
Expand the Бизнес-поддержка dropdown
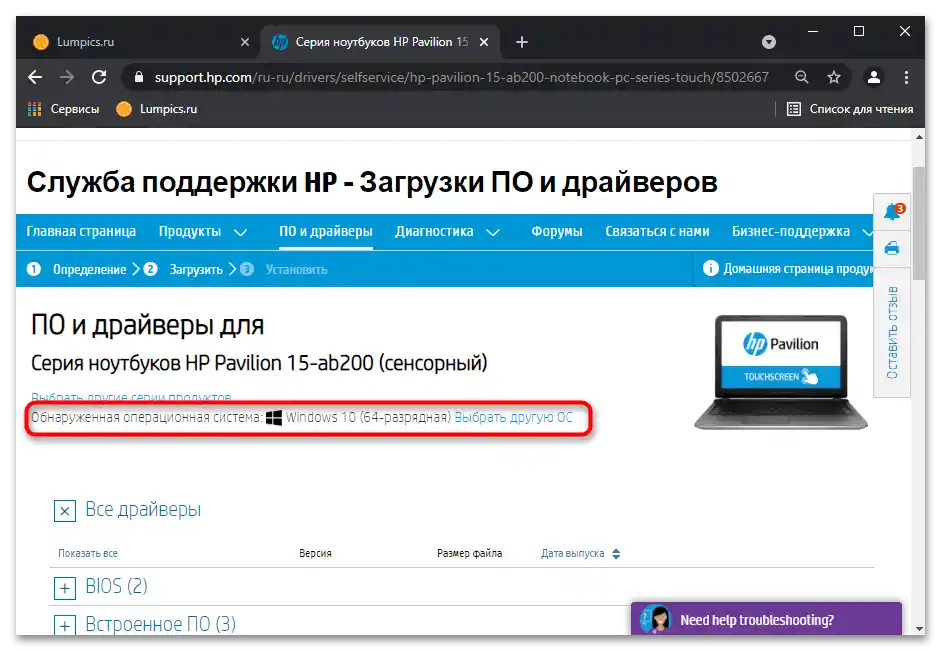(801, 232)
